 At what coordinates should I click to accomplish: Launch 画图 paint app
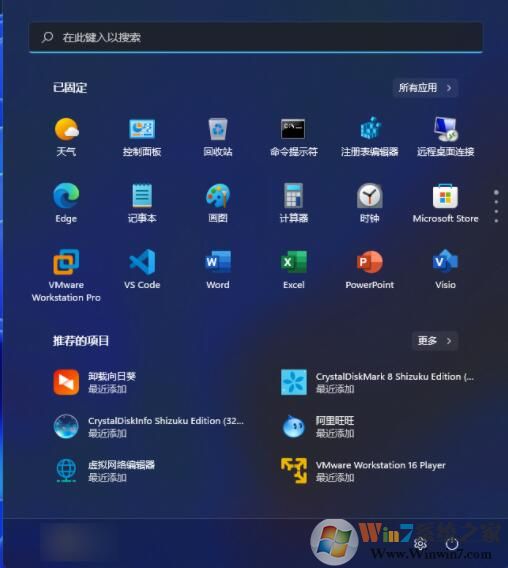tap(218, 203)
